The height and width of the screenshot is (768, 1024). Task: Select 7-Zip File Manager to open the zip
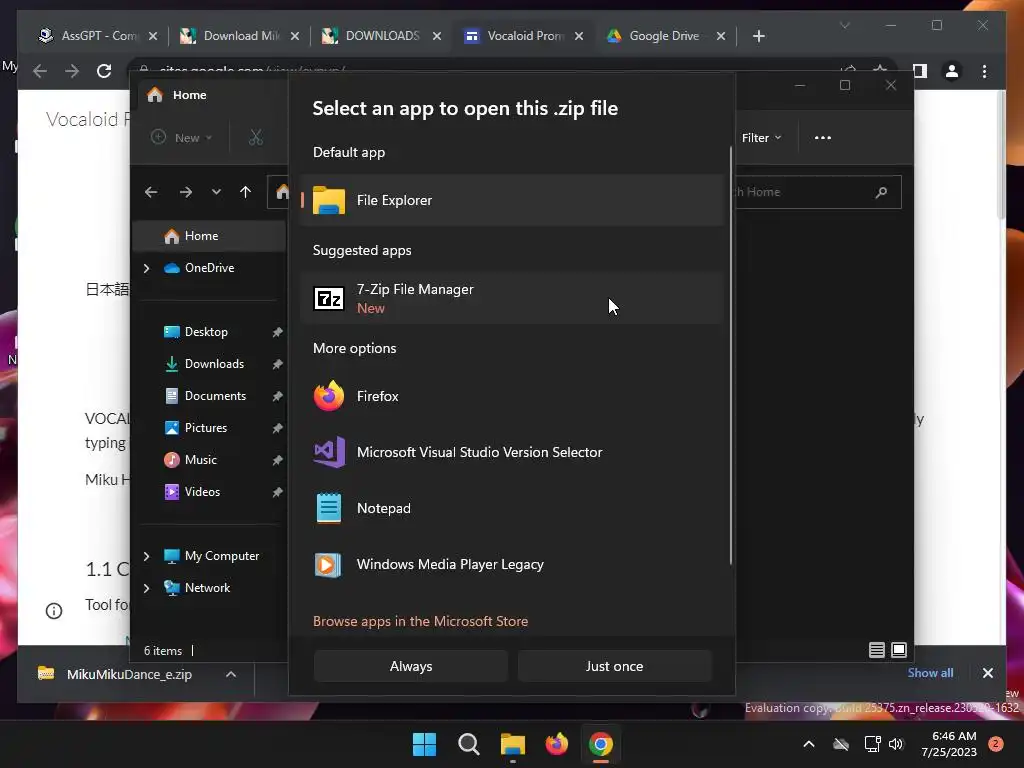(x=512, y=298)
